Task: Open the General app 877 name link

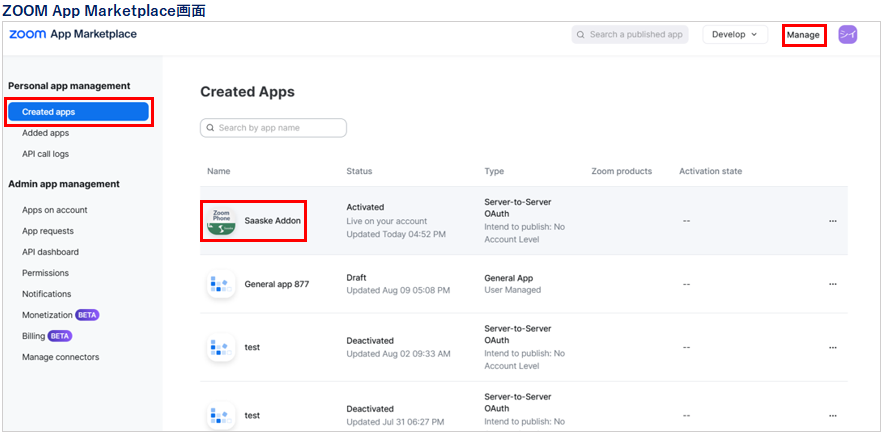Action: 277,284
